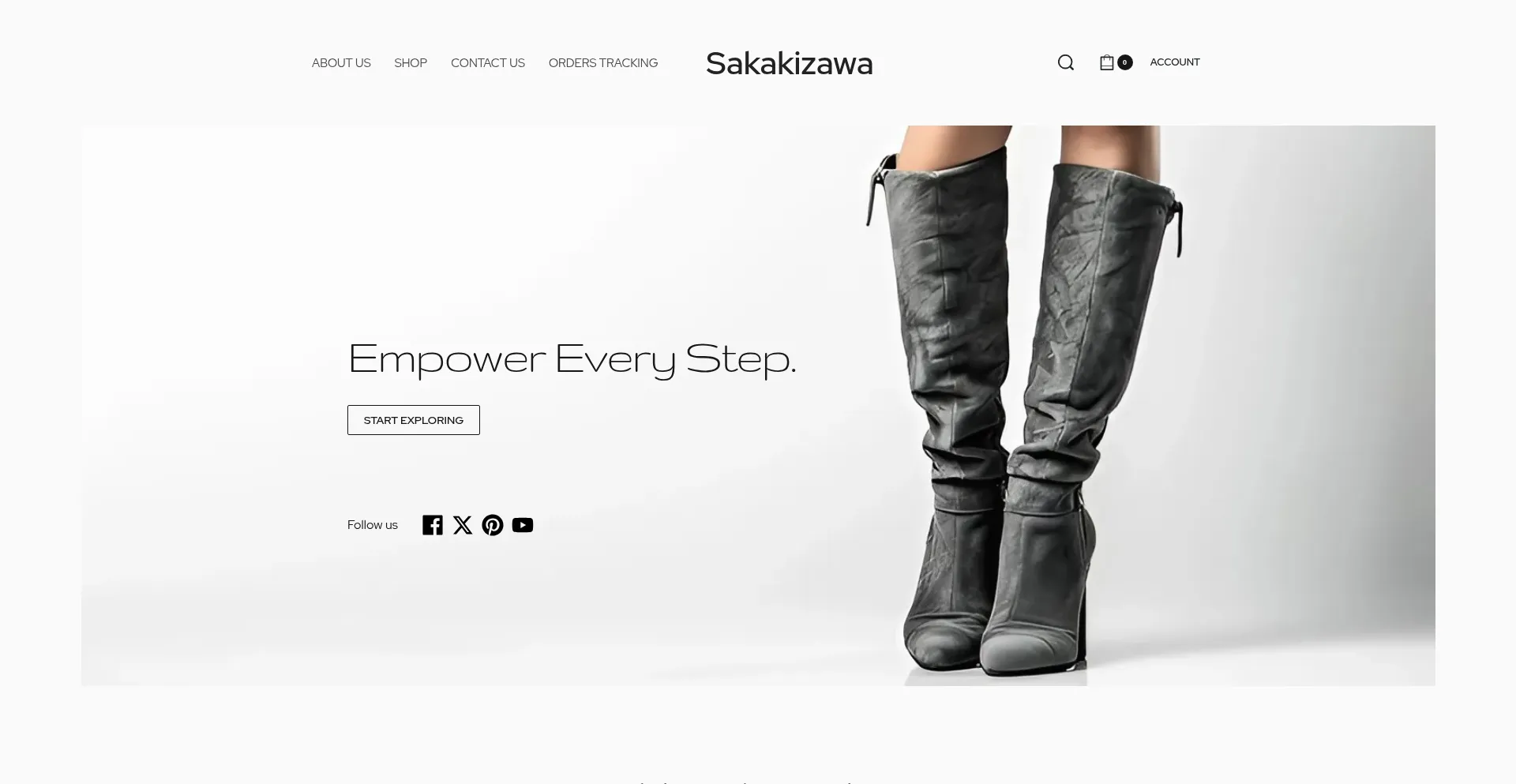Open the shopping bag cart icon
1516x784 pixels.
pyautogui.click(x=1107, y=62)
